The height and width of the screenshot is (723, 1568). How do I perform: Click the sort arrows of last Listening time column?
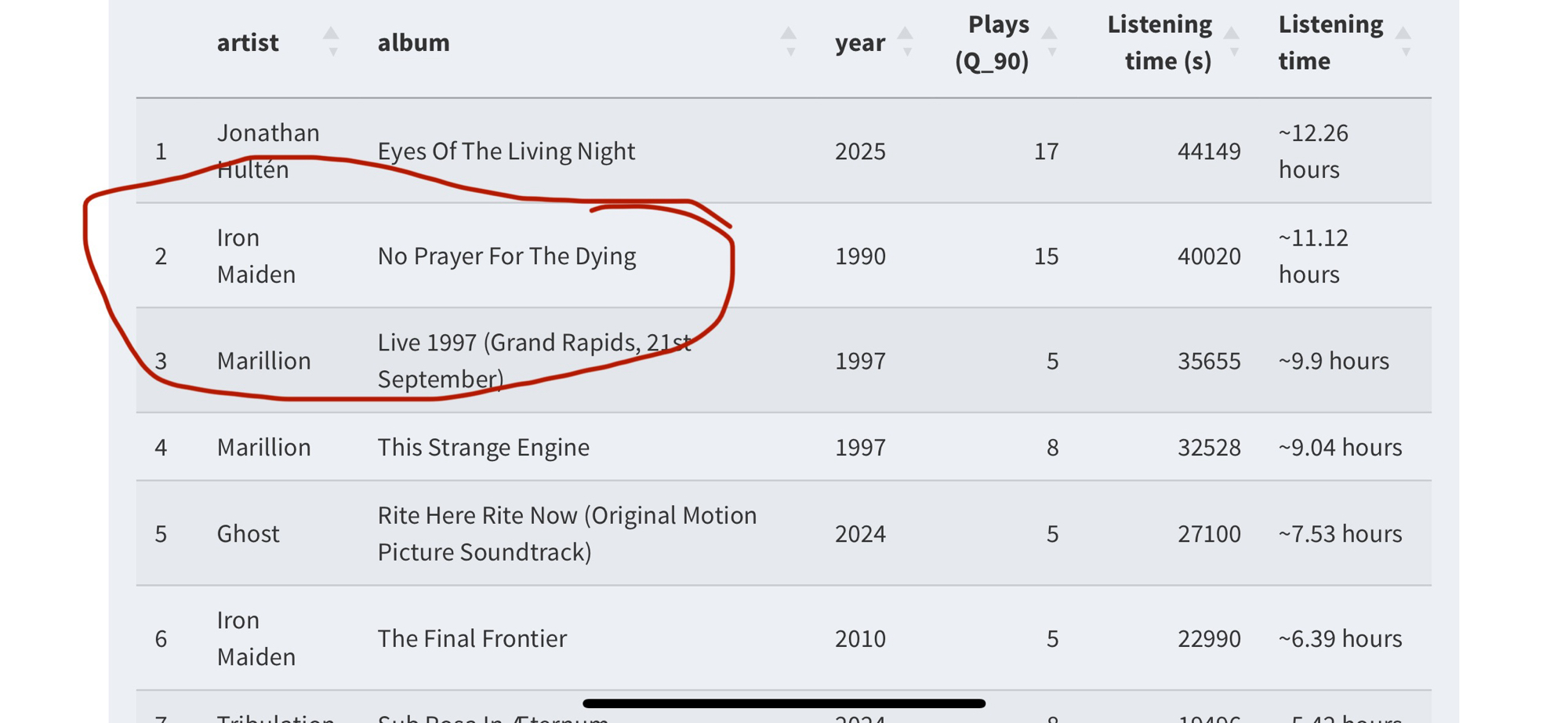(1404, 42)
